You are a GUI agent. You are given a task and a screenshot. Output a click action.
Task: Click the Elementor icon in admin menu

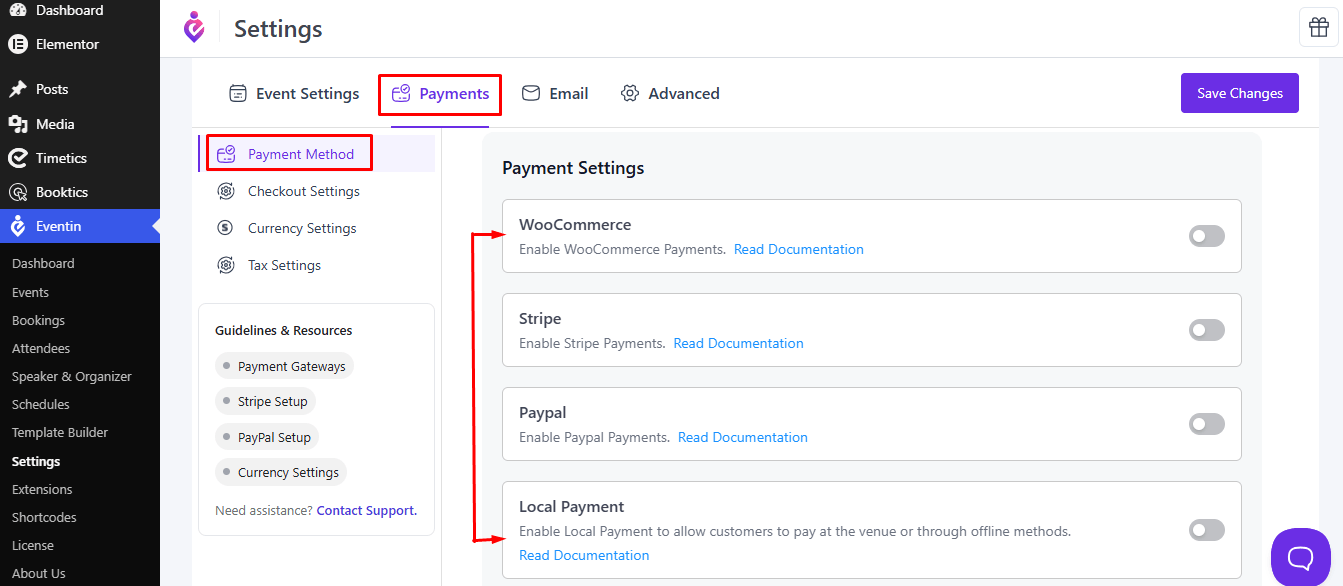tap(17, 44)
